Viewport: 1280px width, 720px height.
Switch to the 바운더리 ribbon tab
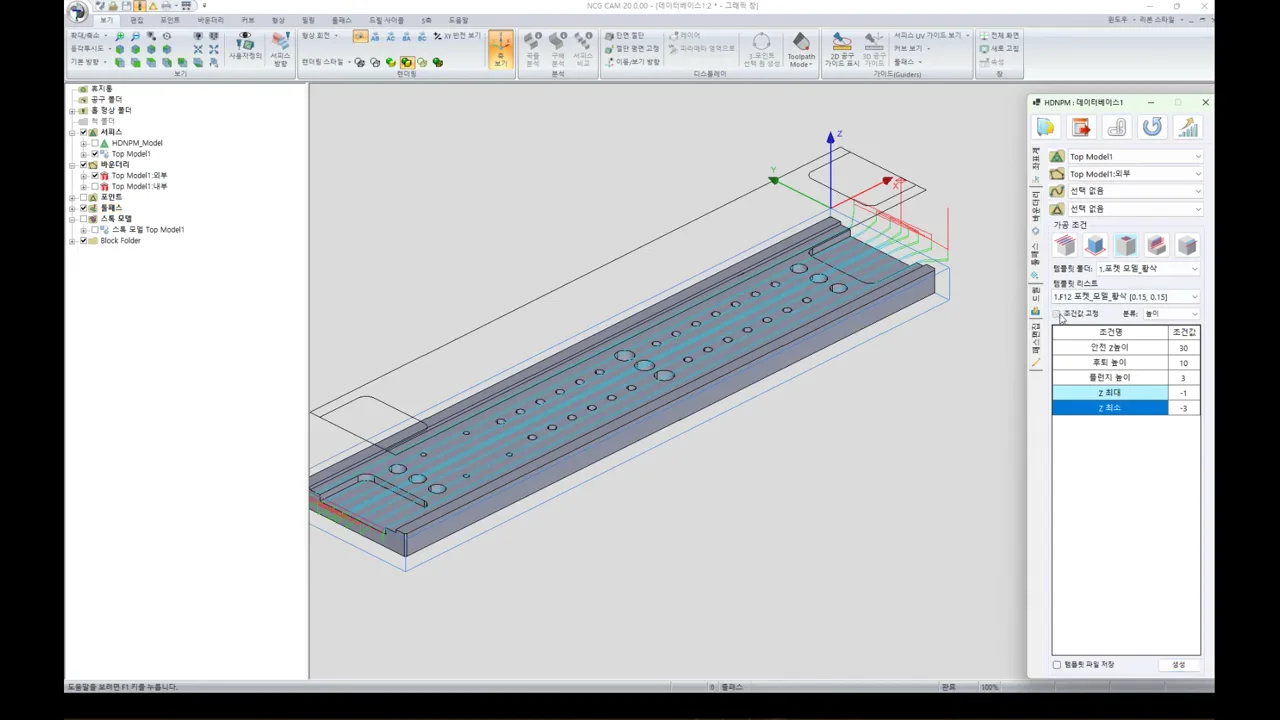[210, 20]
